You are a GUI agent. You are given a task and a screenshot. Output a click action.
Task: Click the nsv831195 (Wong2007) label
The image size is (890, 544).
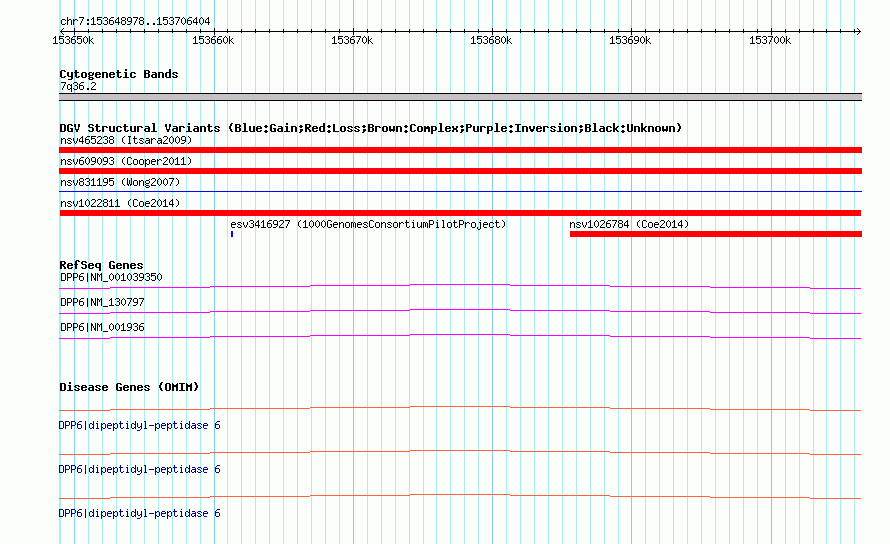[120, 182]
